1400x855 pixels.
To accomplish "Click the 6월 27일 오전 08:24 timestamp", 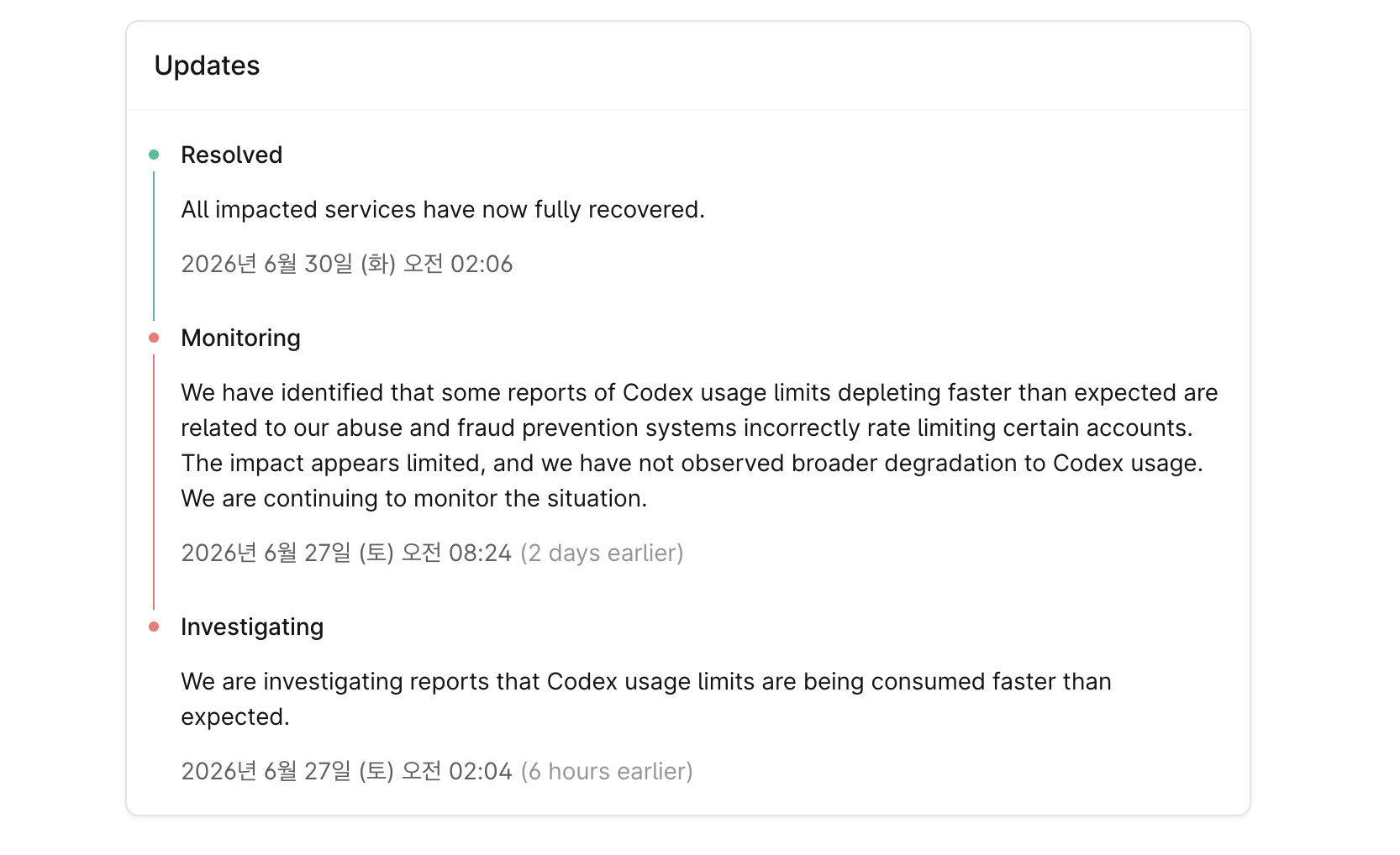I will [346, 553].
